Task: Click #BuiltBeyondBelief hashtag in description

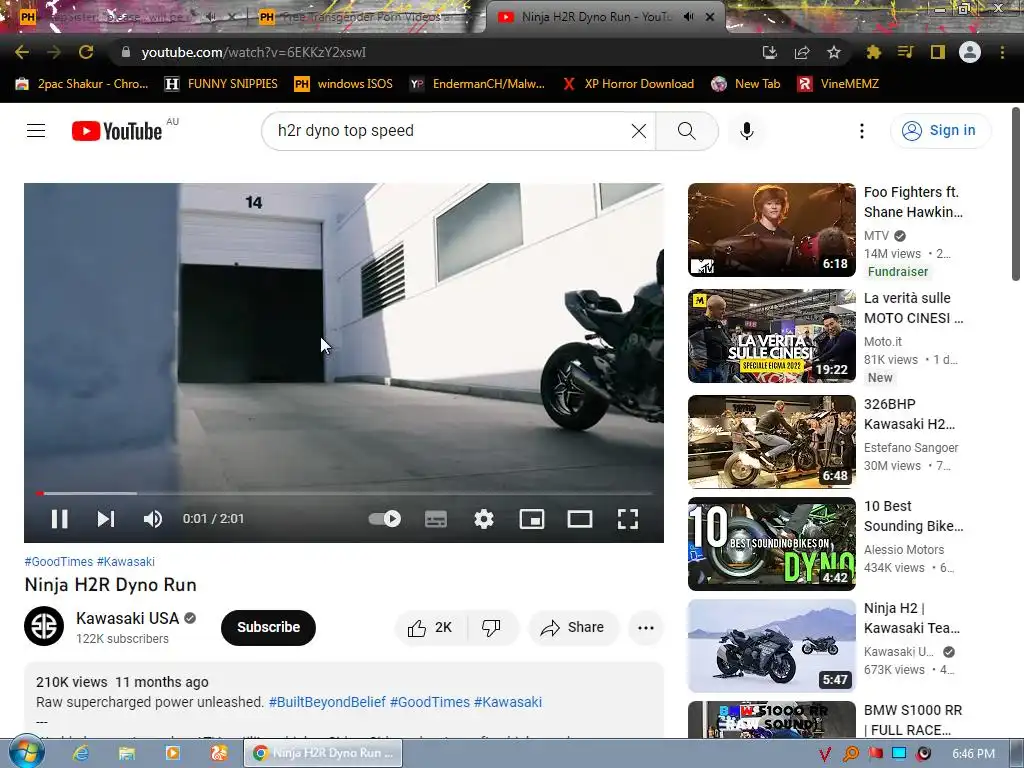Action: (327, 702)
